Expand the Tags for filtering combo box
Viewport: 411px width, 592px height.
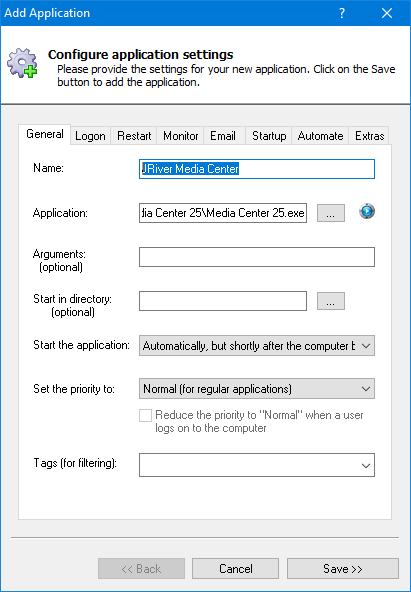257,465
